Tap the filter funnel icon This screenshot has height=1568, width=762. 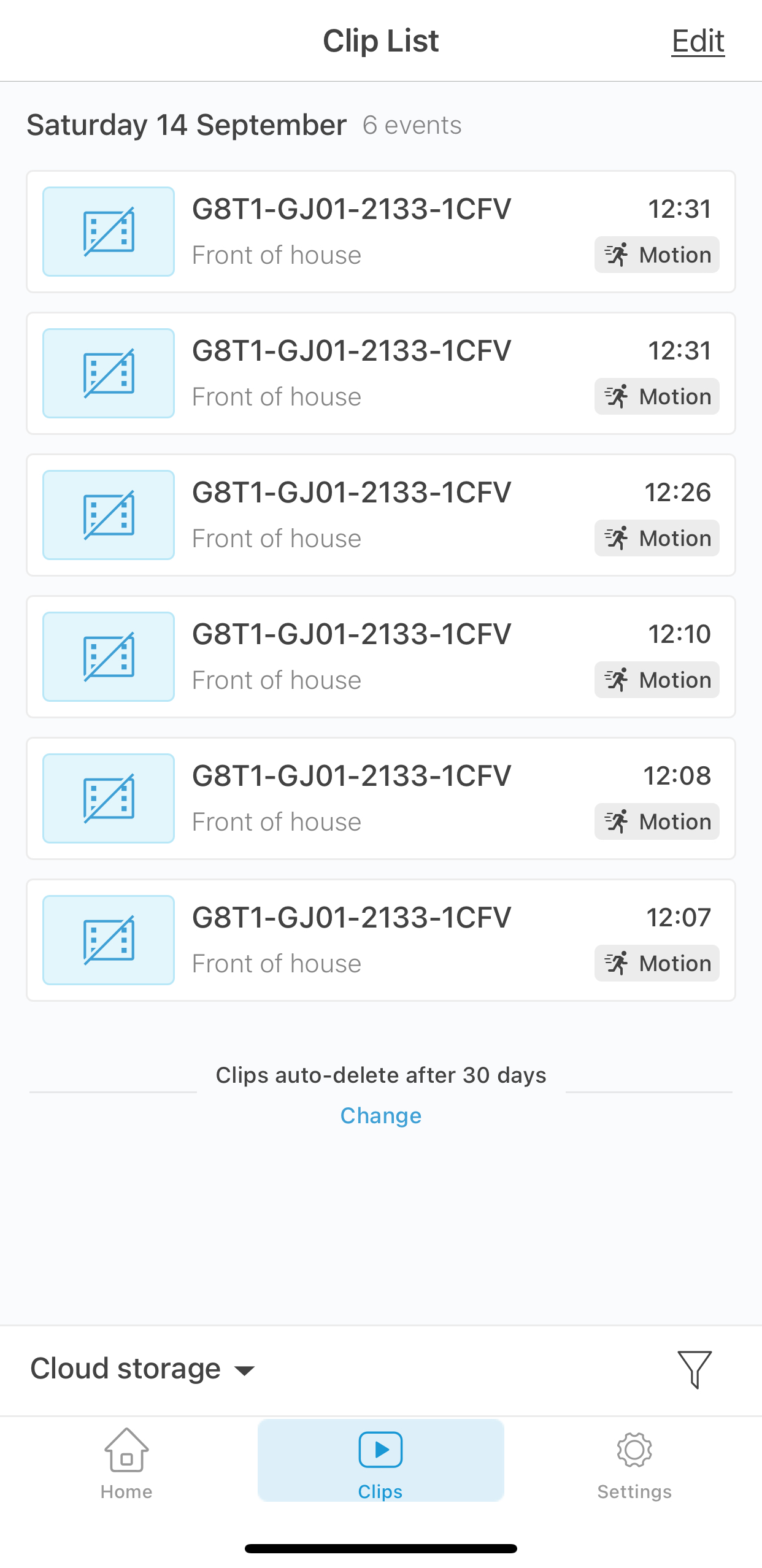(695, 1369)
